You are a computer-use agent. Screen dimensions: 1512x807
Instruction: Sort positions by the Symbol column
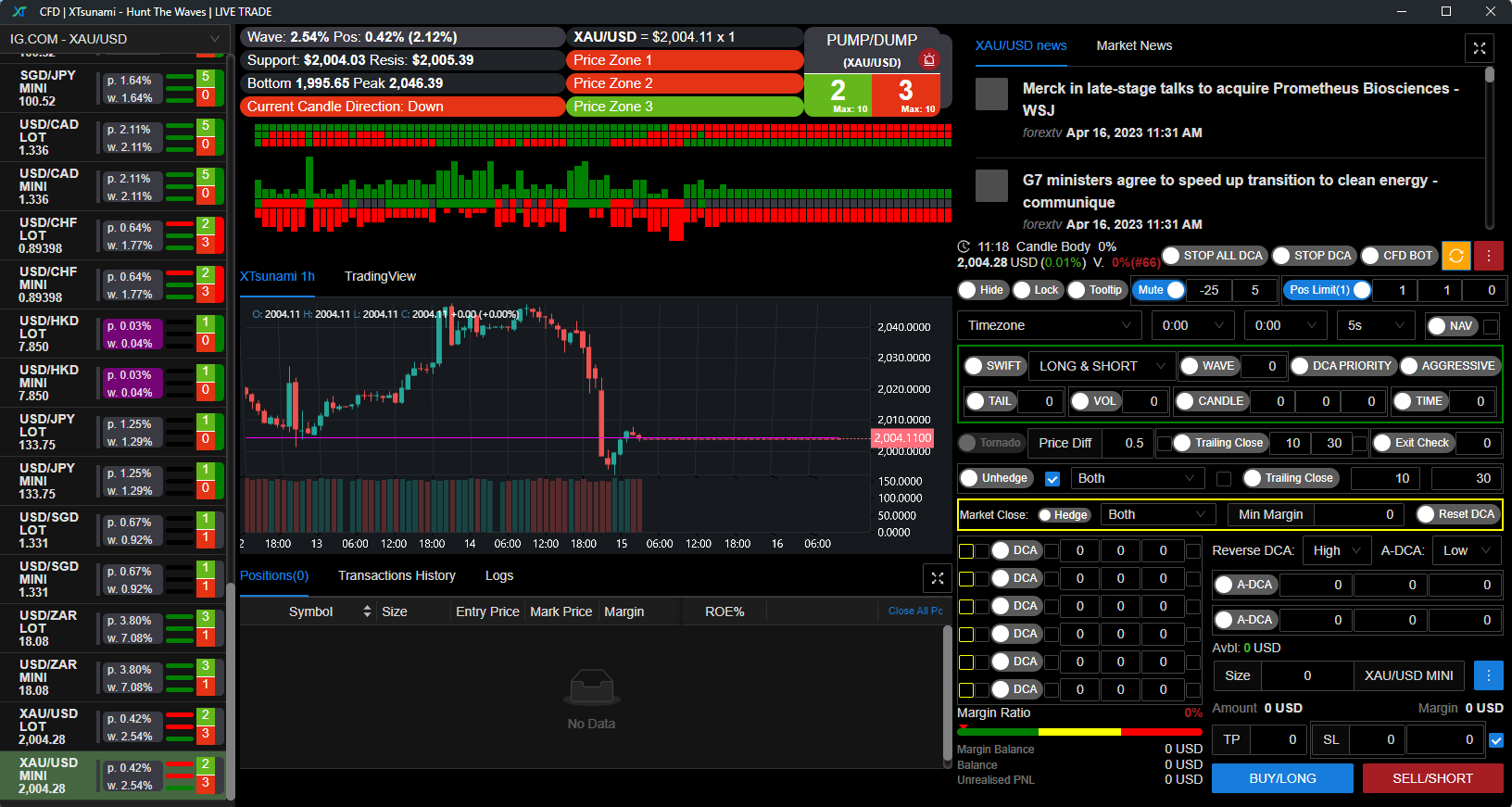pyautogui.click(x=367, y=612)
